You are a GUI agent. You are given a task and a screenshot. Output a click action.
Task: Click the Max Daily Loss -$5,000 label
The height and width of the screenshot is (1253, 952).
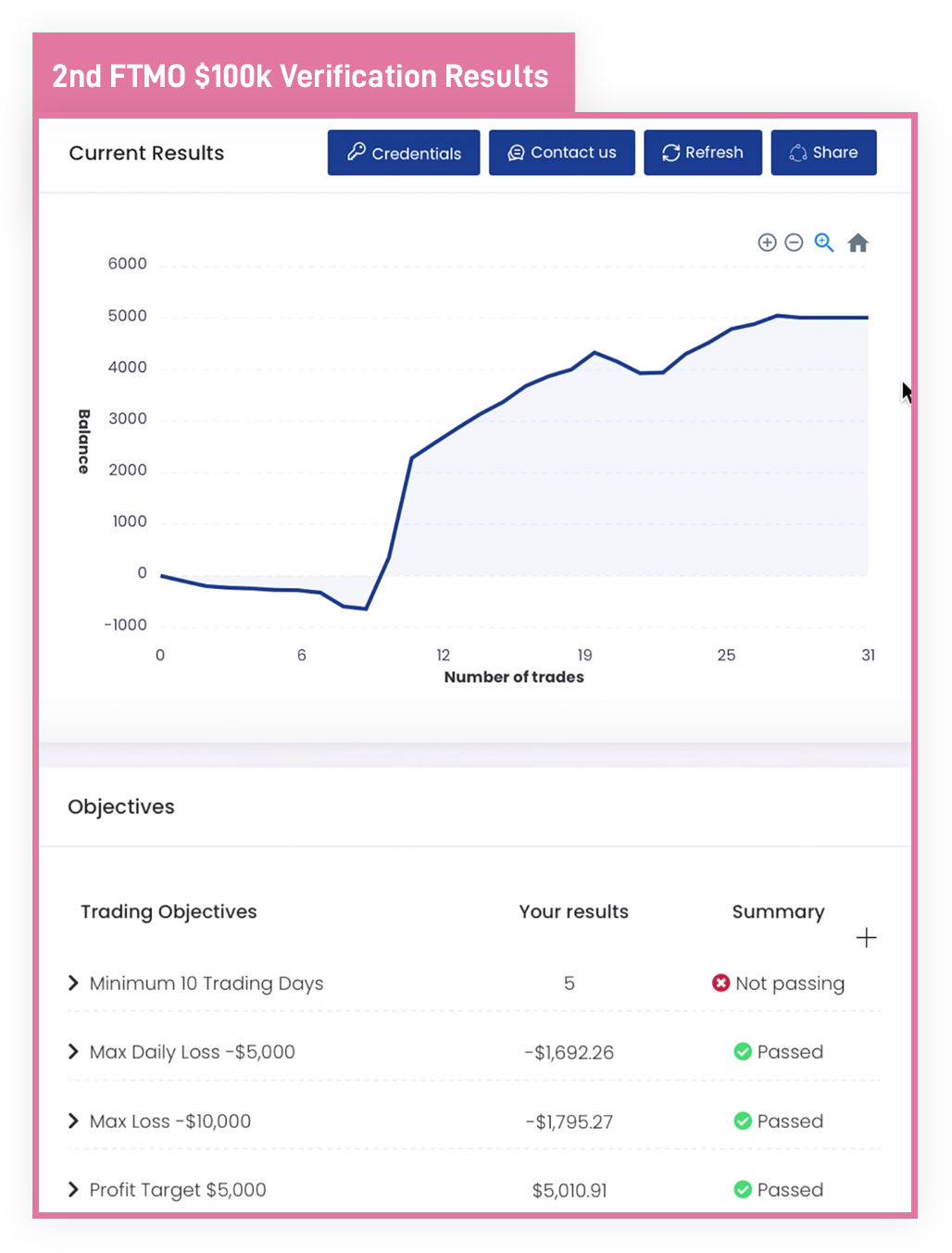pos(193,1052)
